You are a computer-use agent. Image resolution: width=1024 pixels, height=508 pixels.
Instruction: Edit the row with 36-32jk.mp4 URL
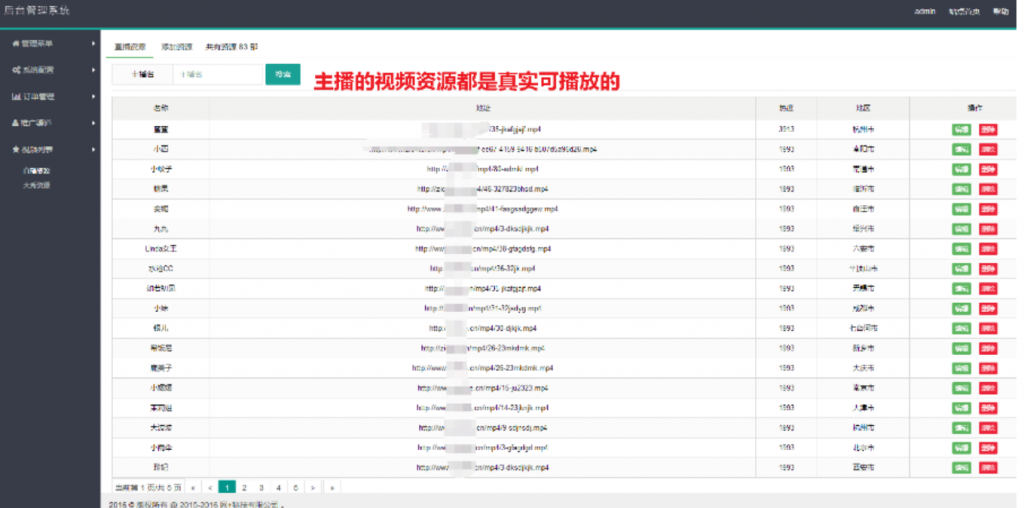tap(961, 269)
